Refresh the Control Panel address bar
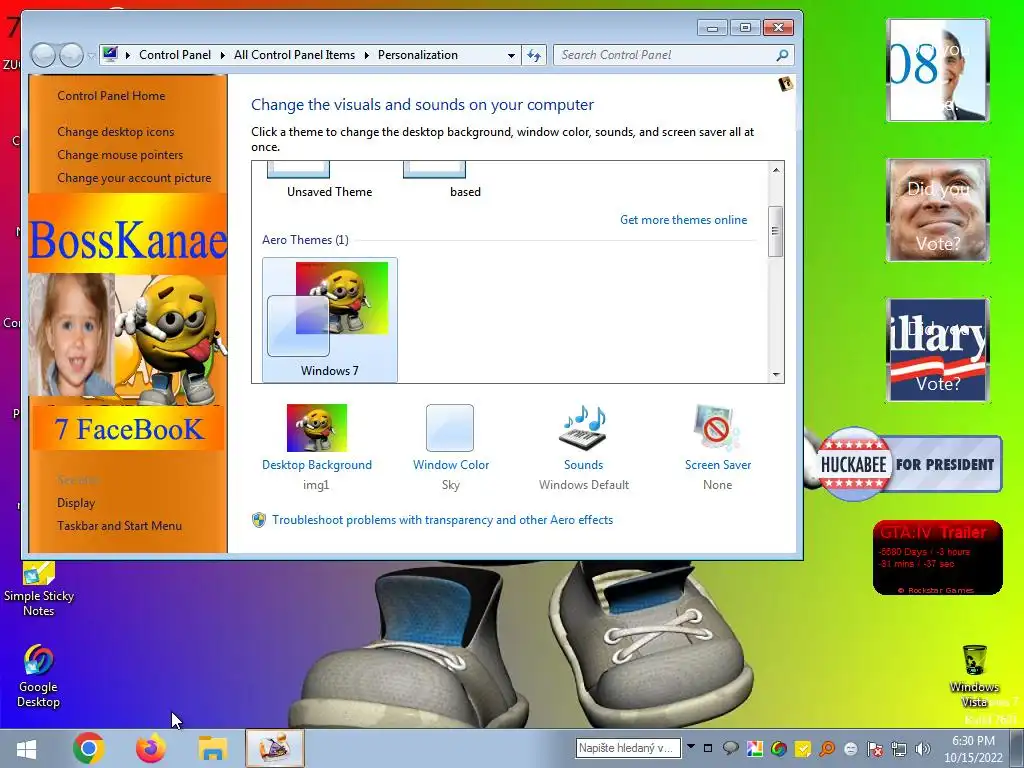 (534, 56)
